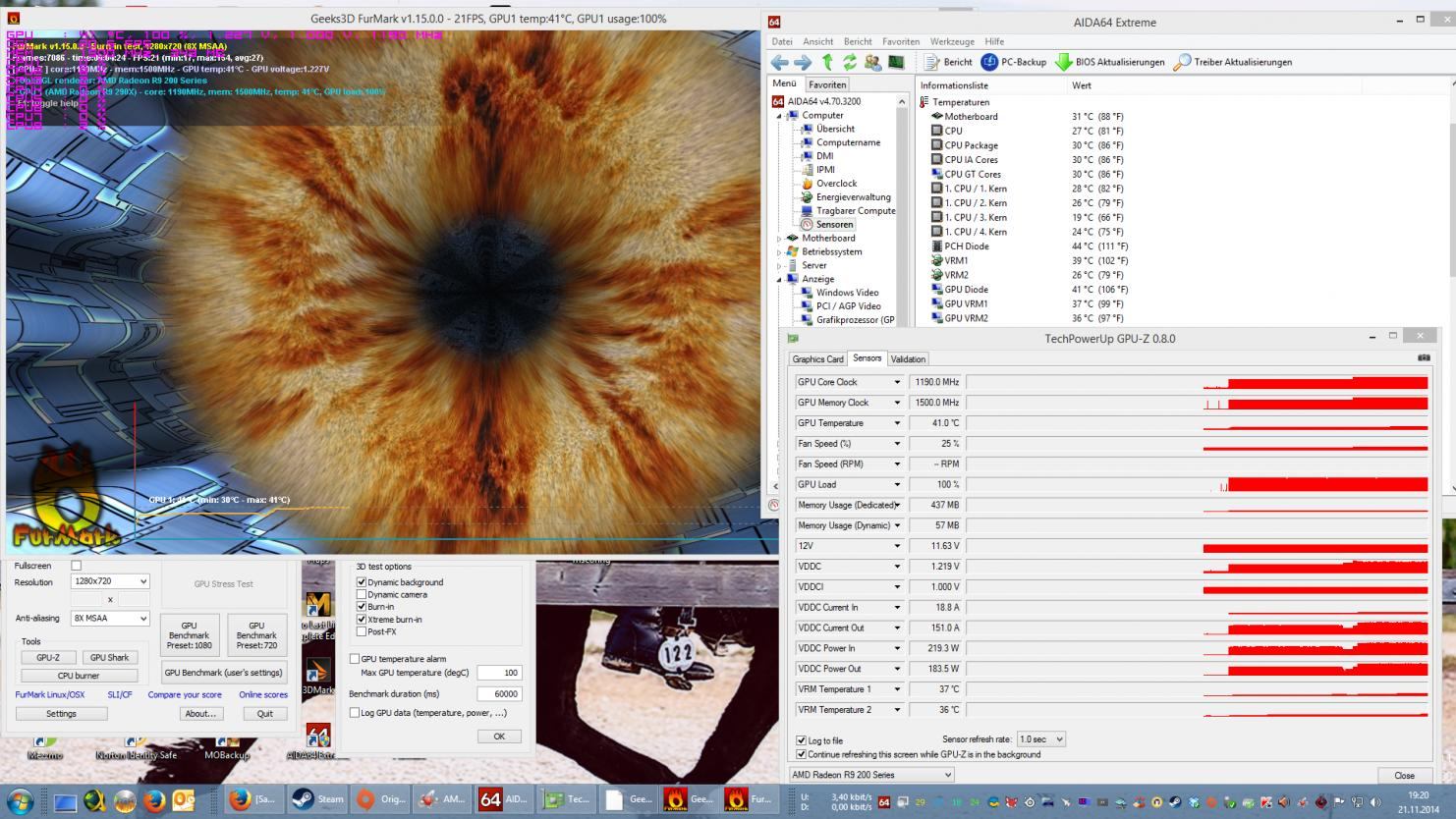Launch GPU Shark tool button
This screenshot has width=1456, height=819.
[x=109, y=658]
